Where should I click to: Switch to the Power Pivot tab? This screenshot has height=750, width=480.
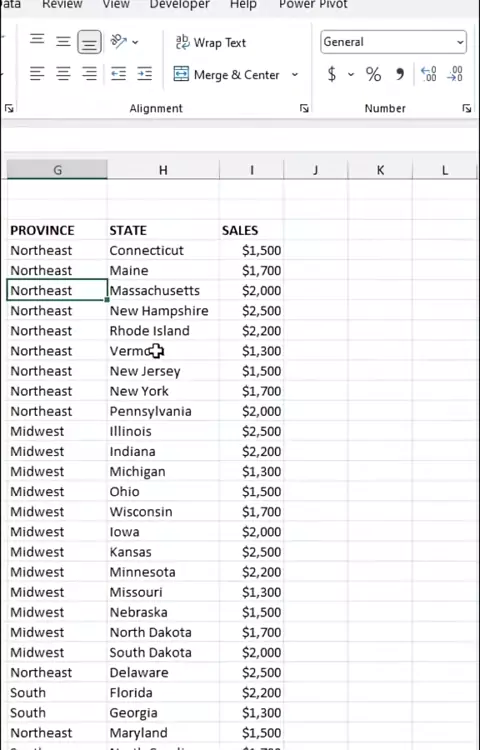point(313,4)
